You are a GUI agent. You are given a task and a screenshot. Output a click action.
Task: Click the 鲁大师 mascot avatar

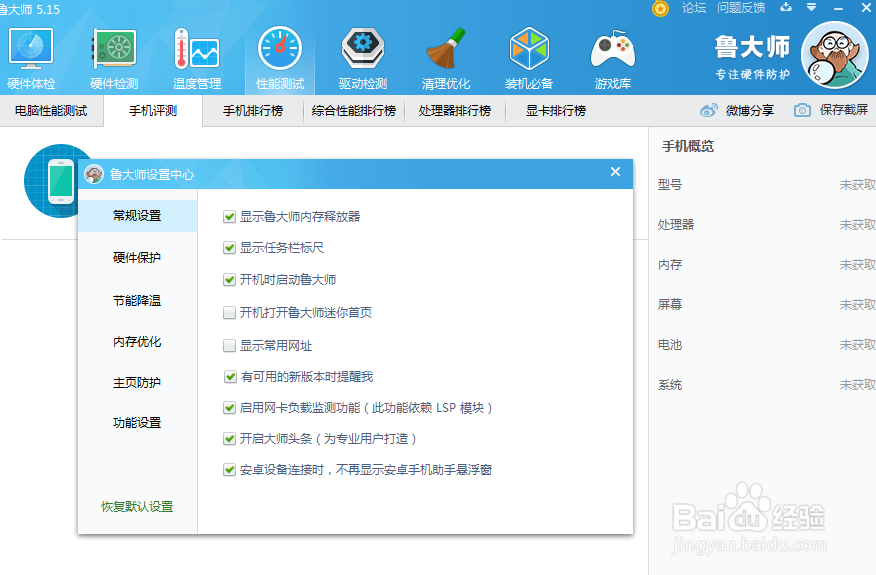[x=835, y=55]
